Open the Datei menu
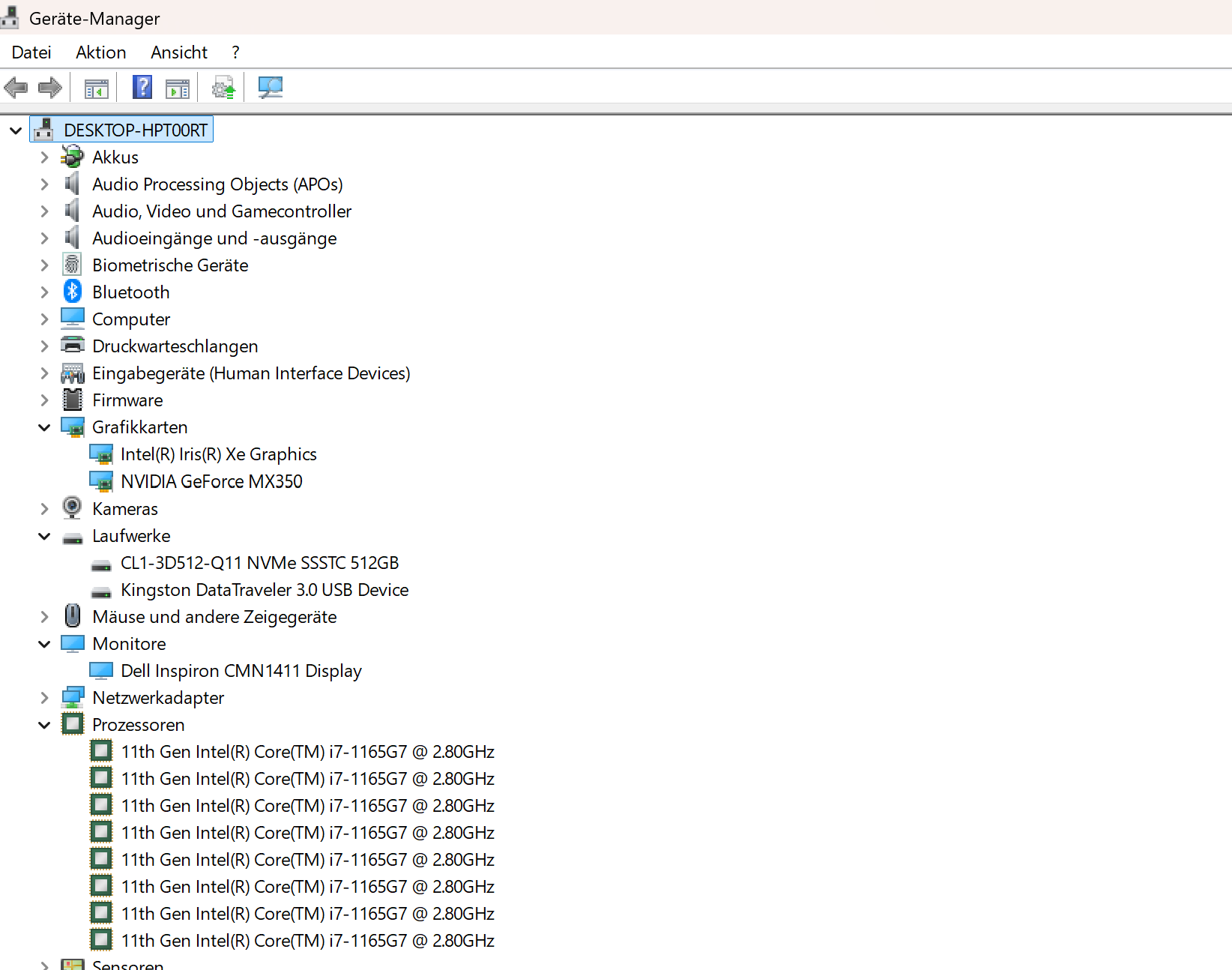1232x970 pixels. point(31,52)
